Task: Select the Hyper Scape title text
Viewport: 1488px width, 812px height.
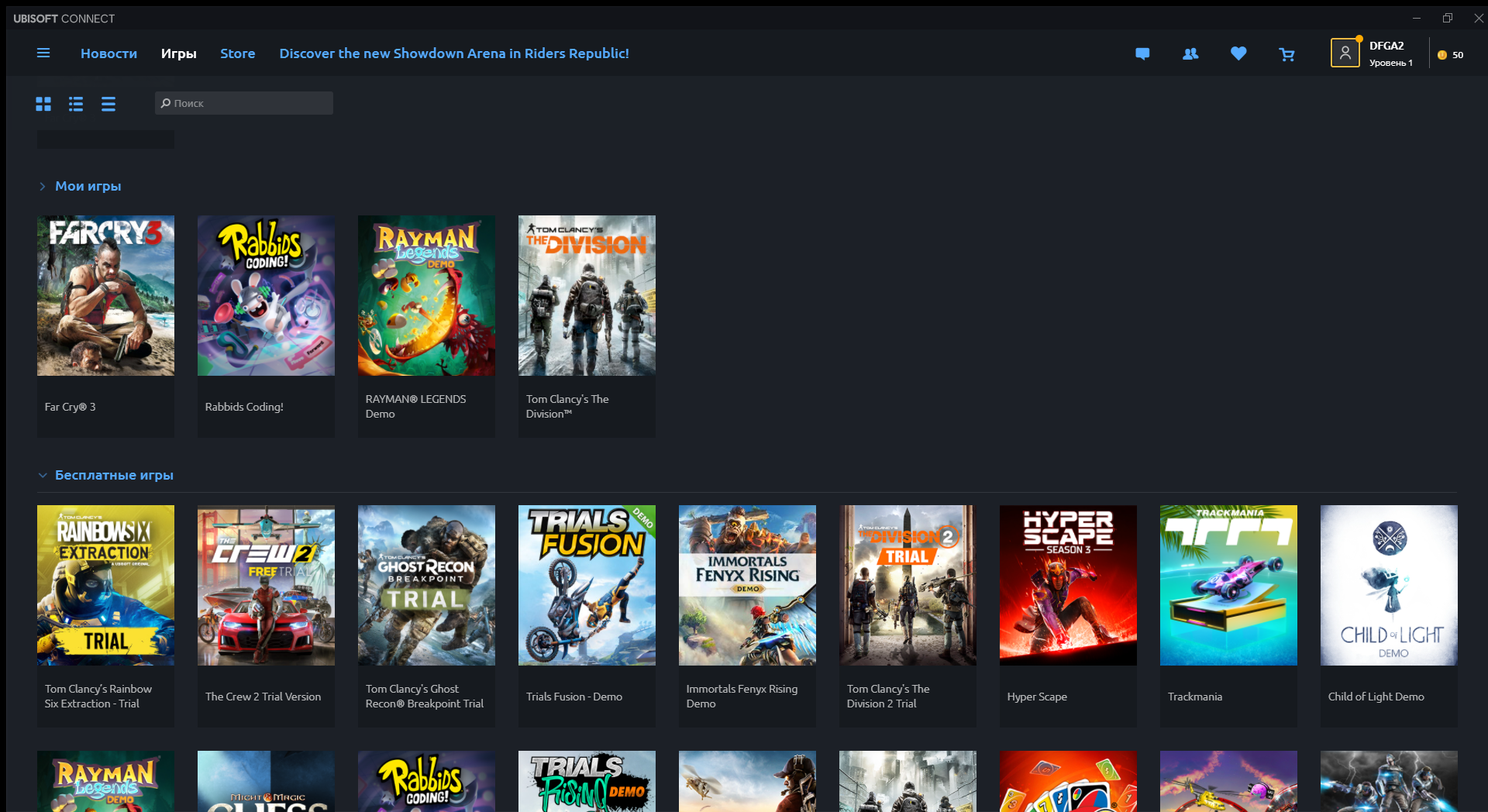Action: pos(1037,697)
